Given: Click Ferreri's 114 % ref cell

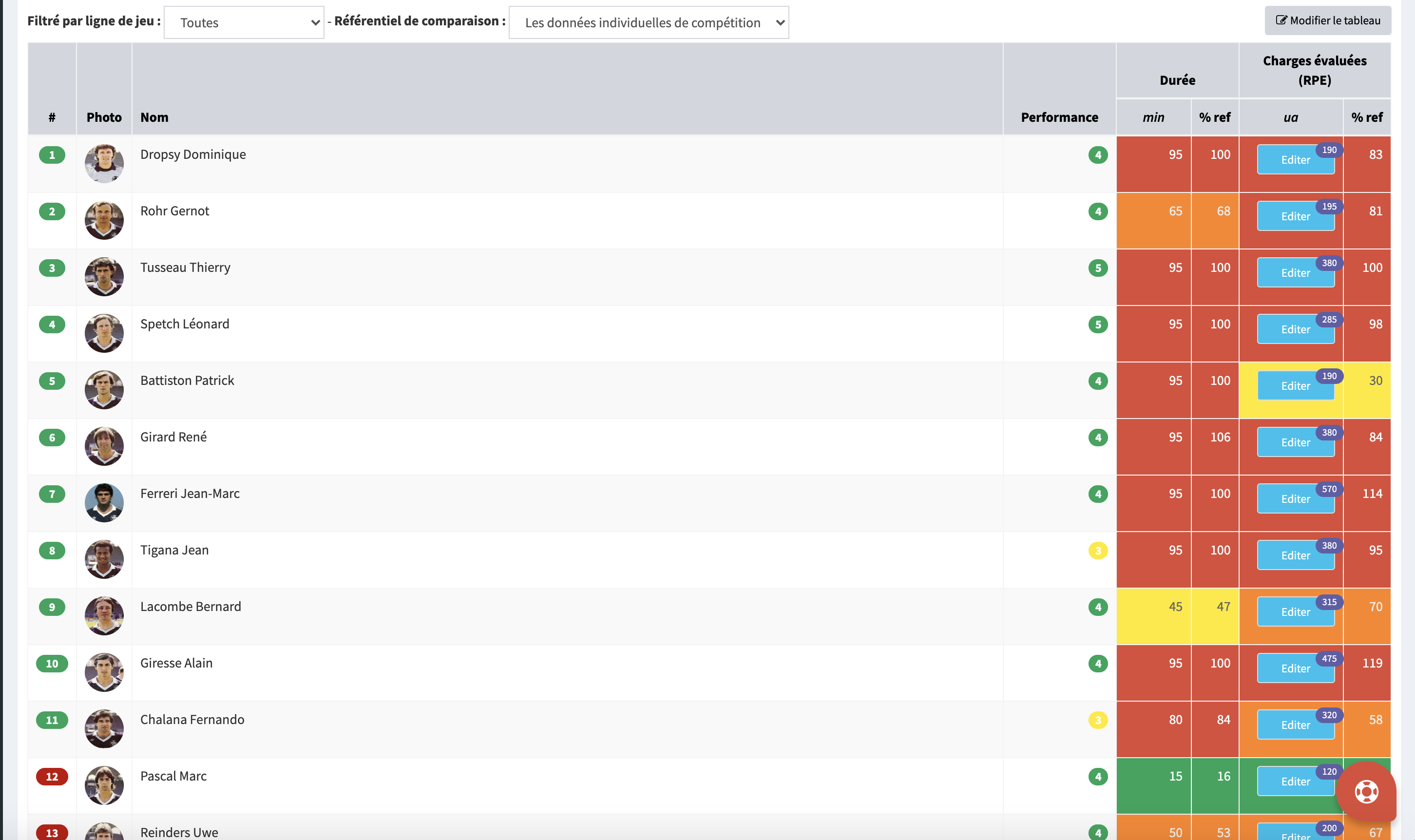Looking at the screenshot, I should pos(1367,503).
